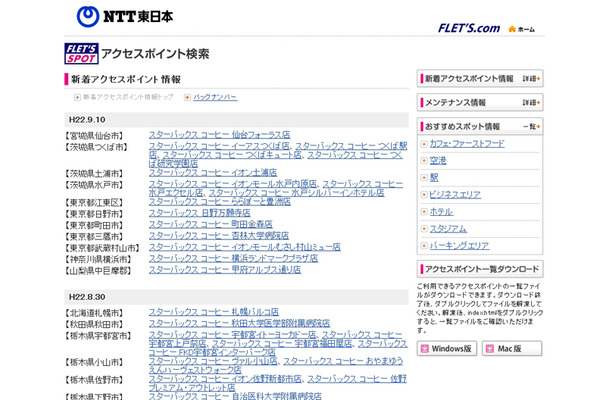Click the greyed 新着アクセスポイント情報トップ text
Viewport: 610px width, 400px height.
point(128,97)
